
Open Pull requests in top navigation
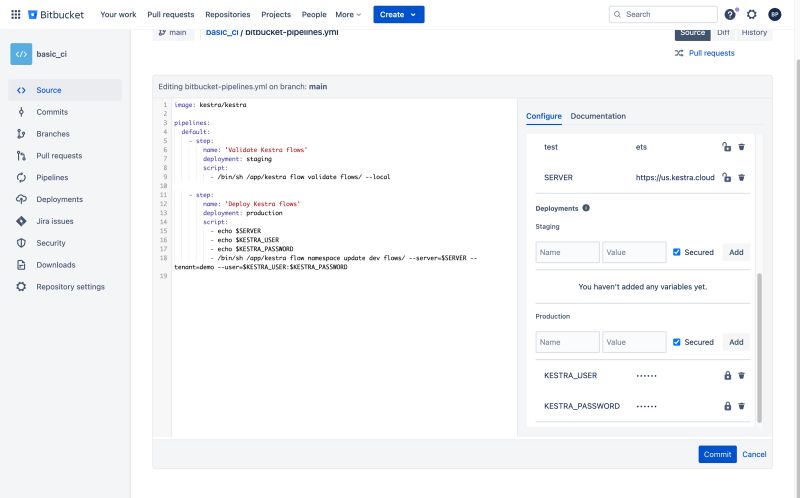coord(170,14)
